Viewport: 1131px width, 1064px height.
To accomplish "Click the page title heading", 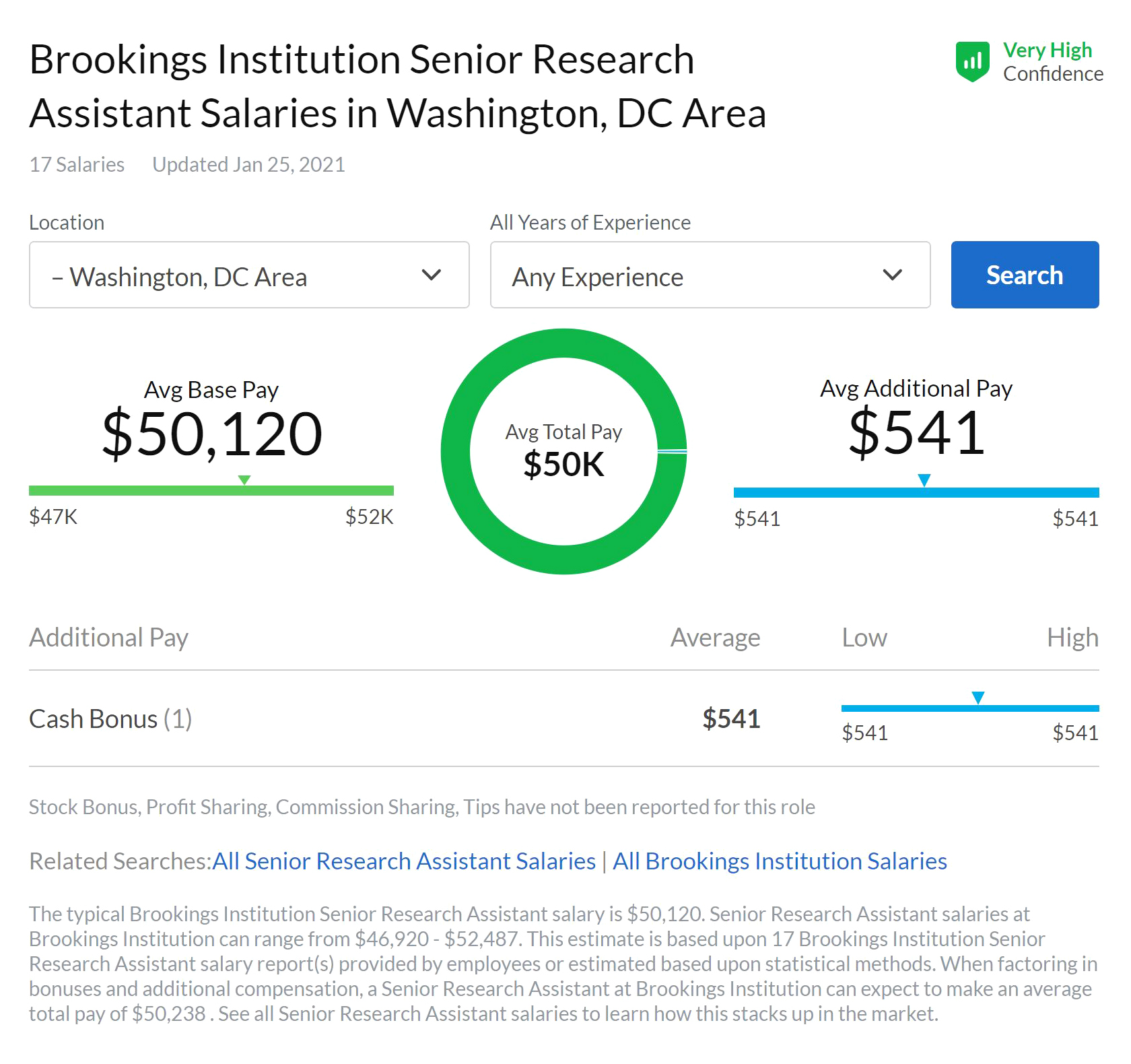I will click(x=397, y=86).
